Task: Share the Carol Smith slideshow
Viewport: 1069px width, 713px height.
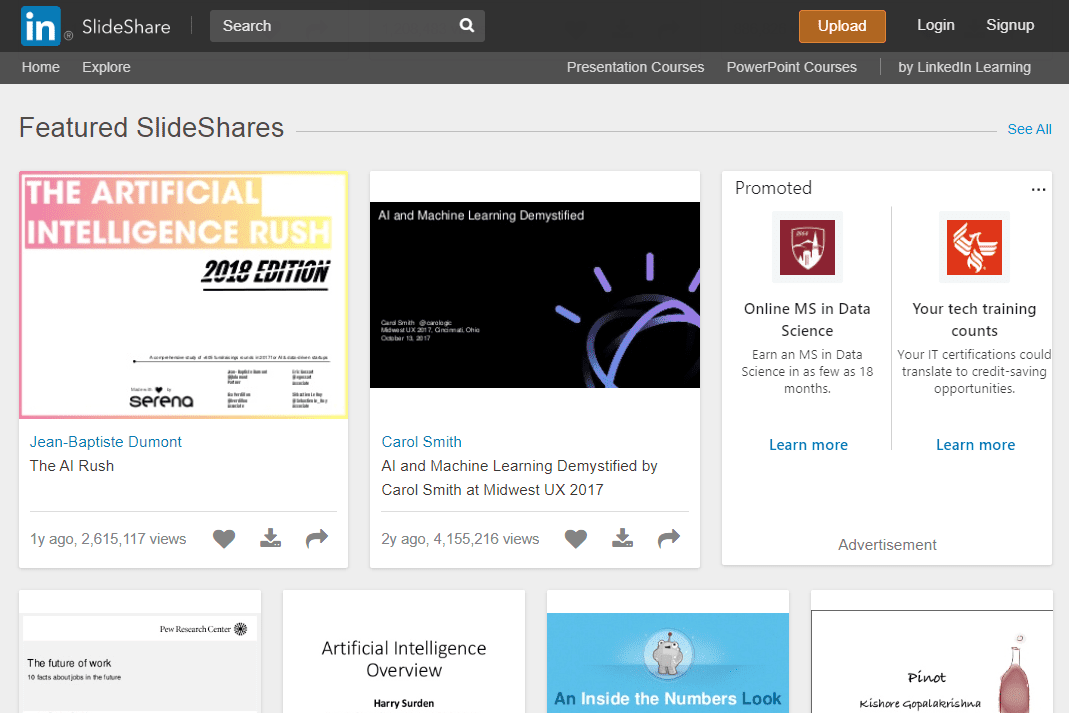Action: pyautogui.click(x=669, y=539)
